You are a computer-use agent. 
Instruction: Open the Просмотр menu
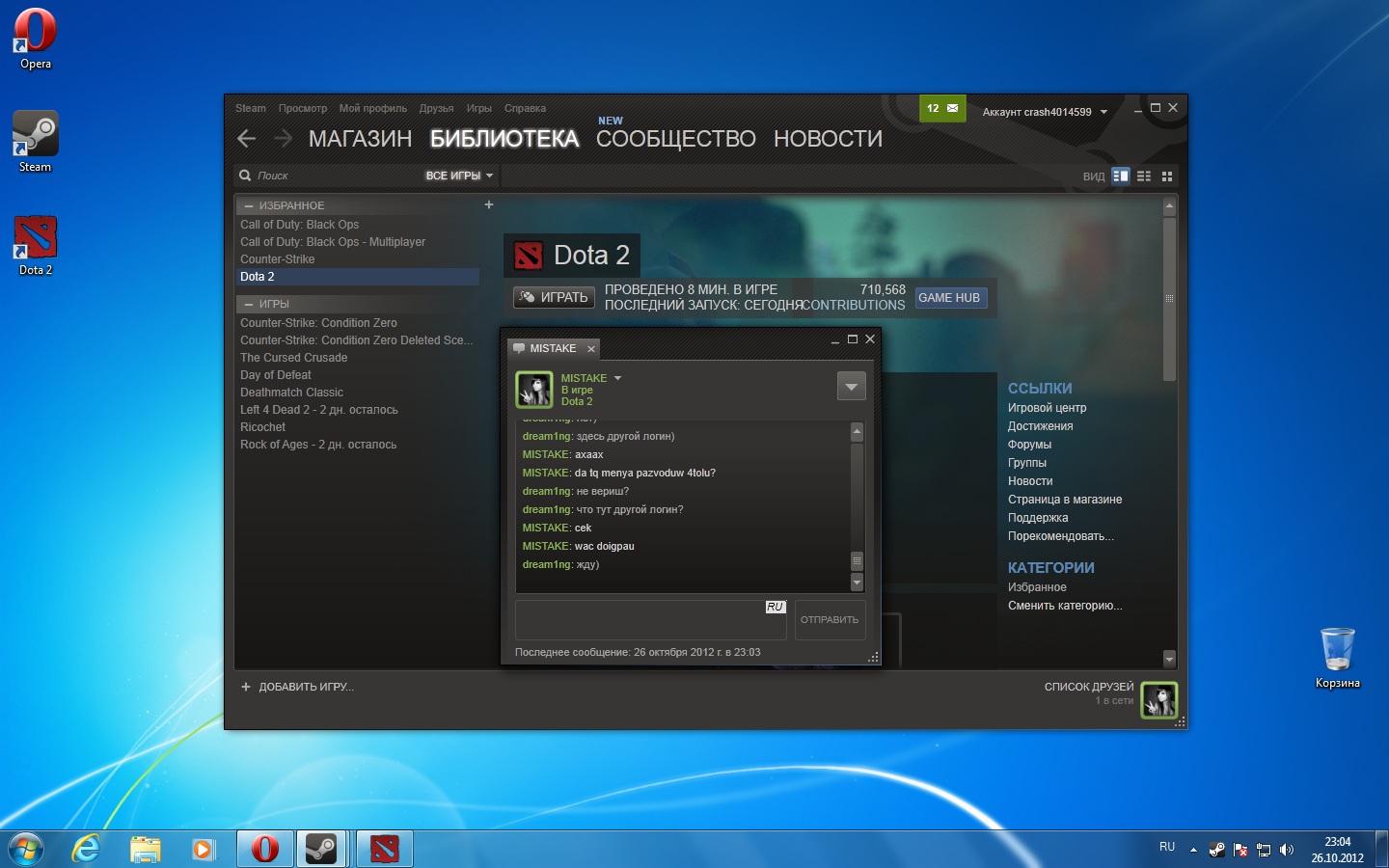click(303, 108)
